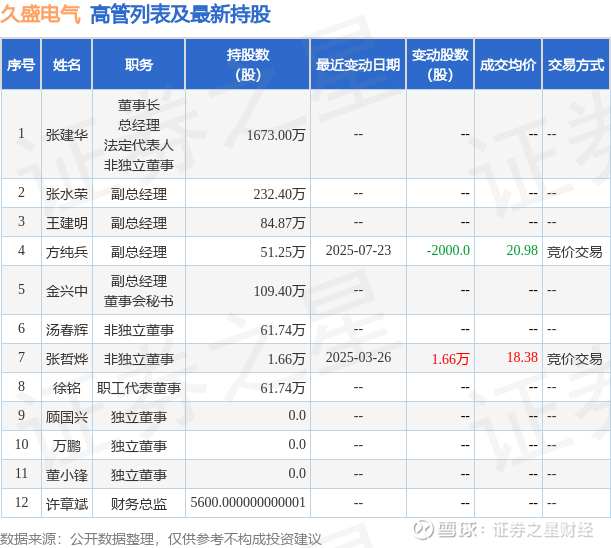
Task: Select the 交易方式 column header
Action: (576, 64)
